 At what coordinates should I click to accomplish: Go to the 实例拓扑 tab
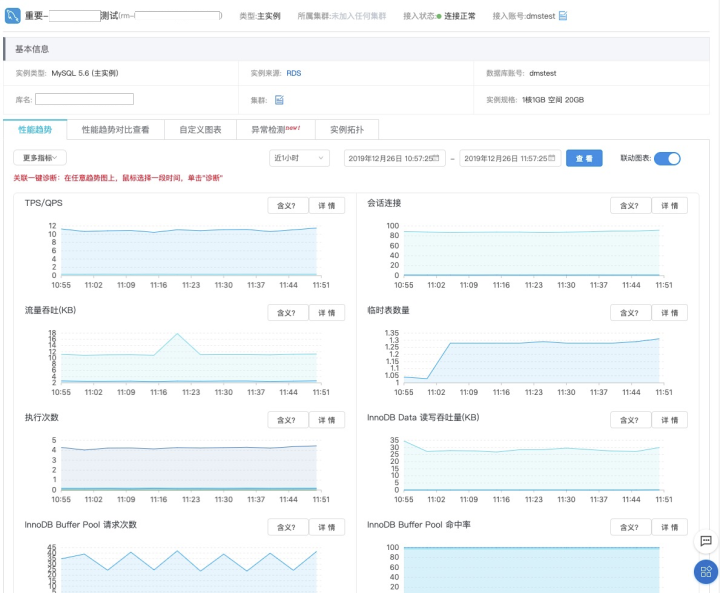tap(347, 130)
